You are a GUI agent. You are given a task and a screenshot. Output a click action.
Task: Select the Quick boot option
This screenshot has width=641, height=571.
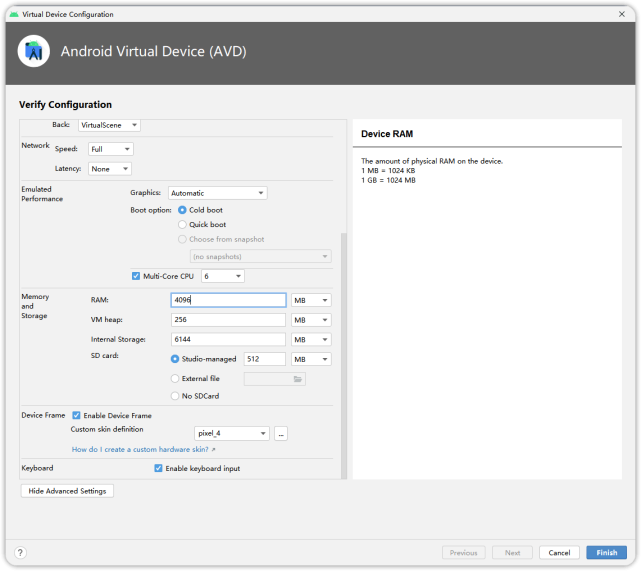182,225
